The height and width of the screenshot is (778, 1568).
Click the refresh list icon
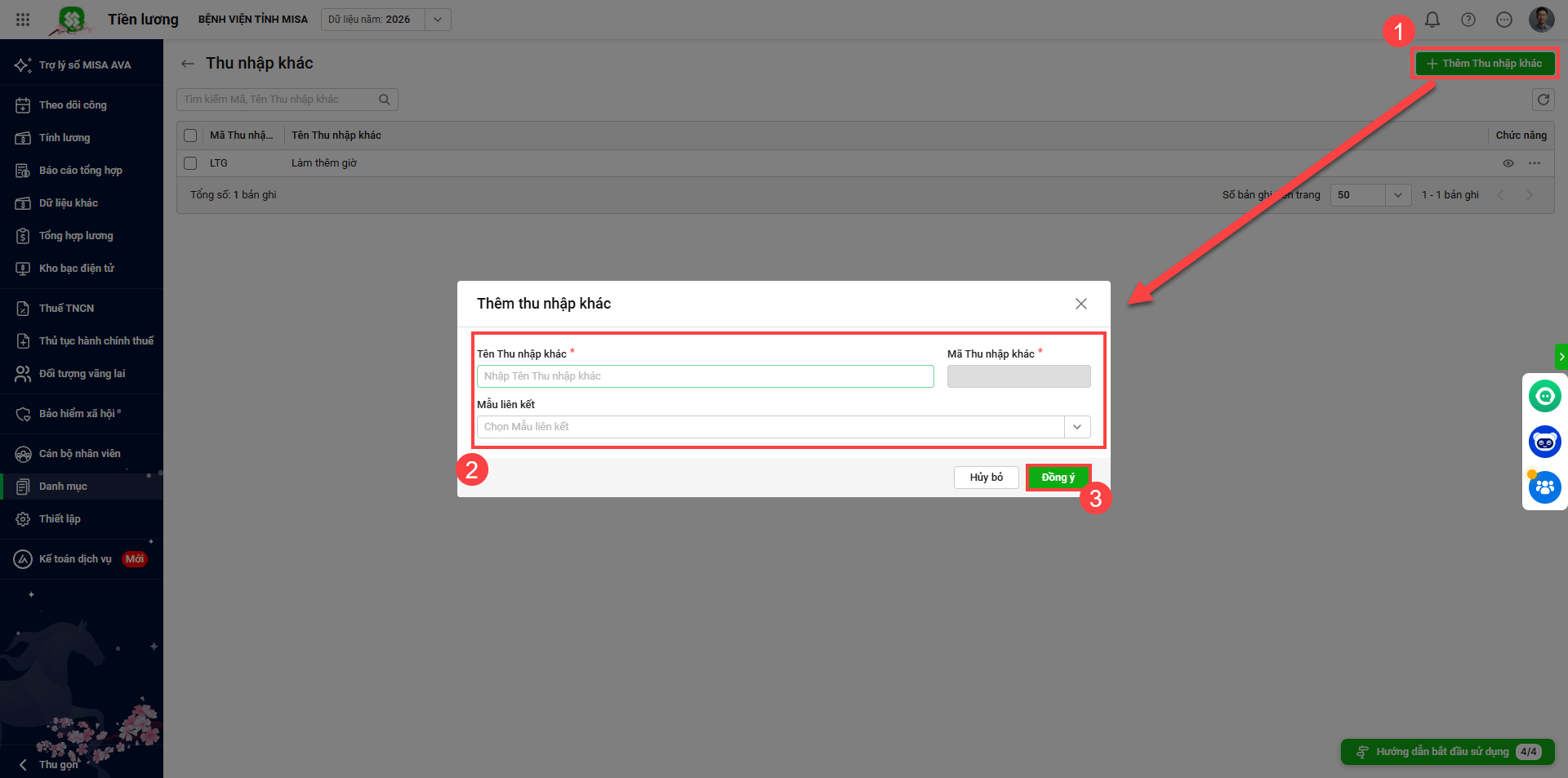pyautogui.click(x=1543, y=100)
